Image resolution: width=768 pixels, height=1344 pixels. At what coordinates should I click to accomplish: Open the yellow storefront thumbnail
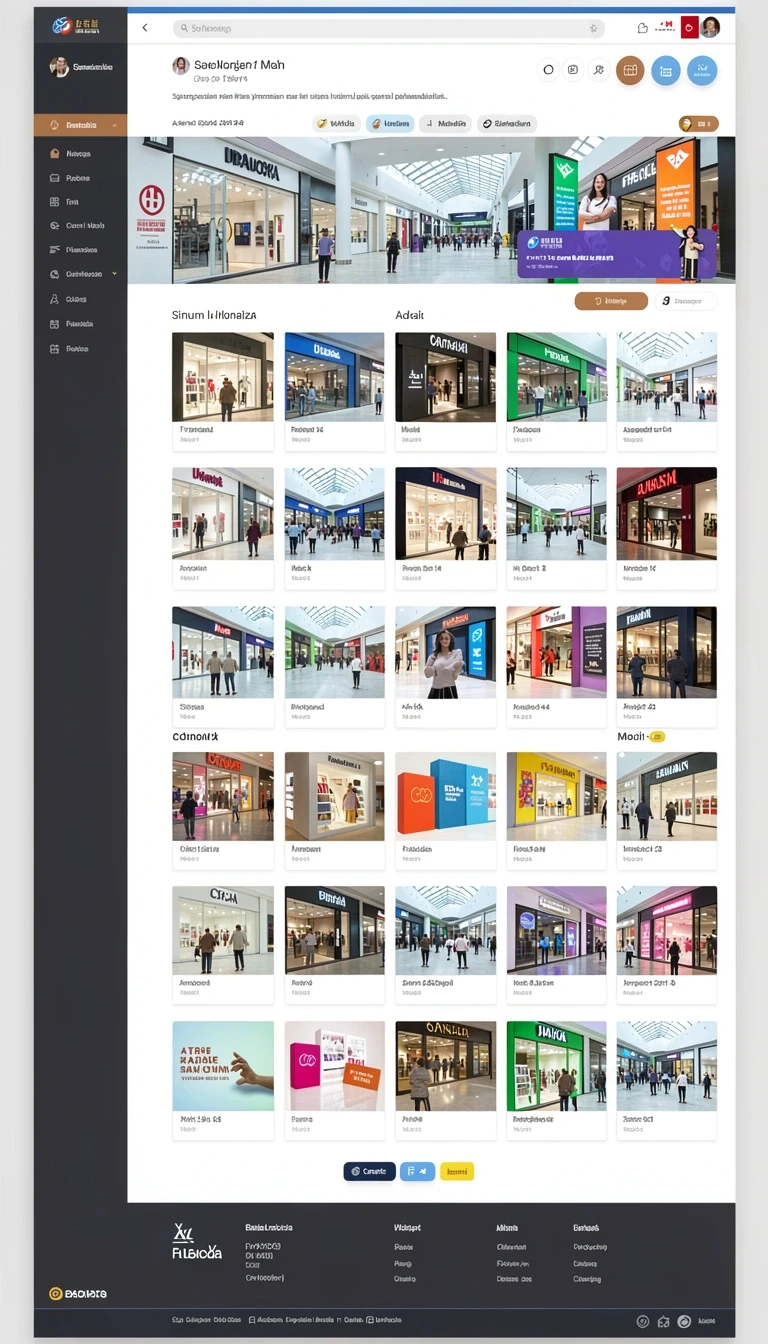[x=556, y=796]
